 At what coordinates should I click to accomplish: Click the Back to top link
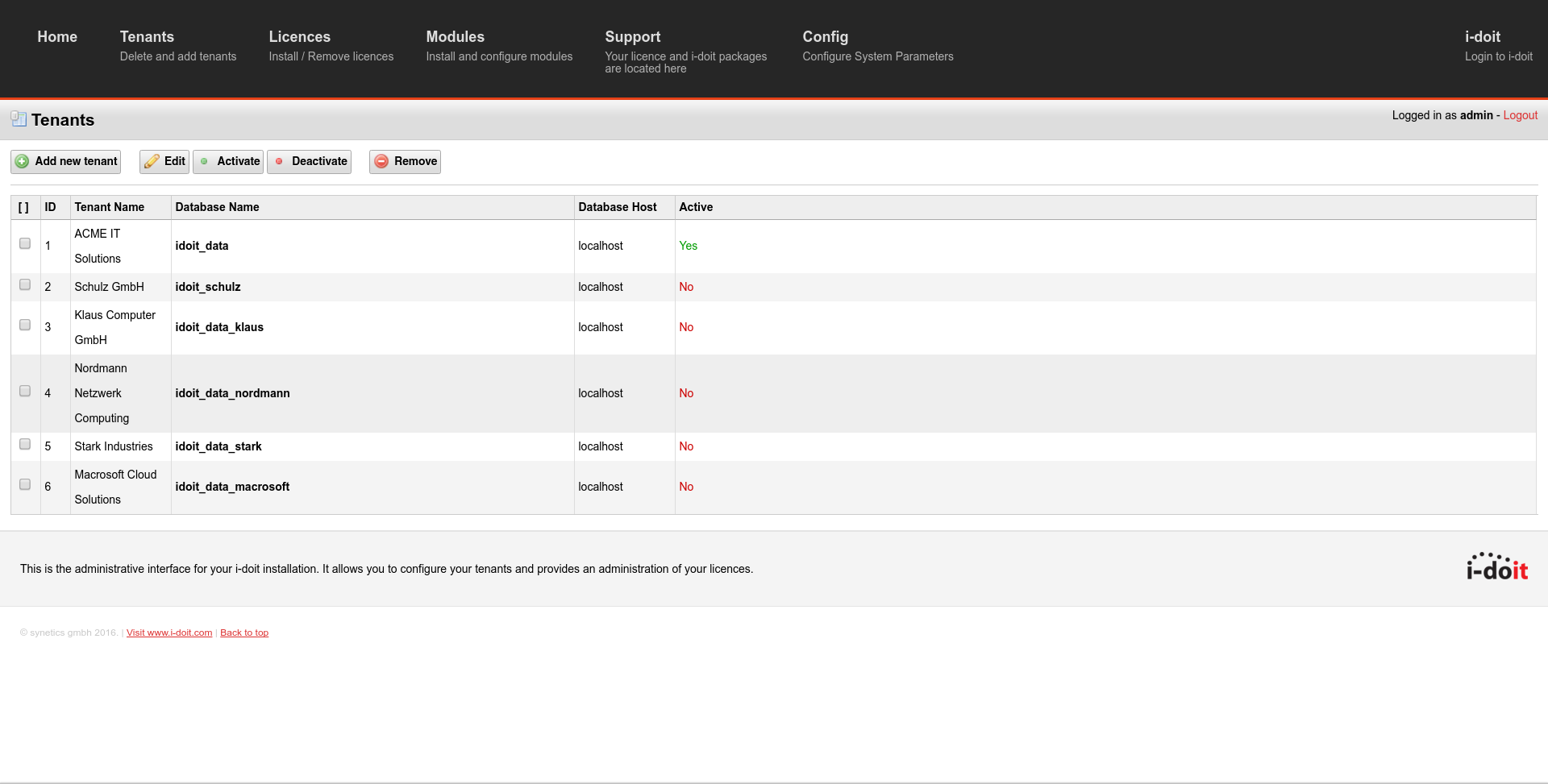pyautogui.click(x=244, y=633)
